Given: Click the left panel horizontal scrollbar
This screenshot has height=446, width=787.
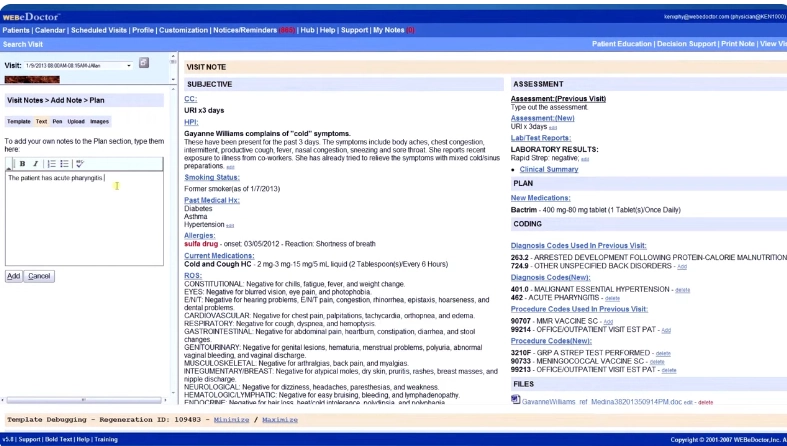Looking at the screenshot, I should coord(84,400).
